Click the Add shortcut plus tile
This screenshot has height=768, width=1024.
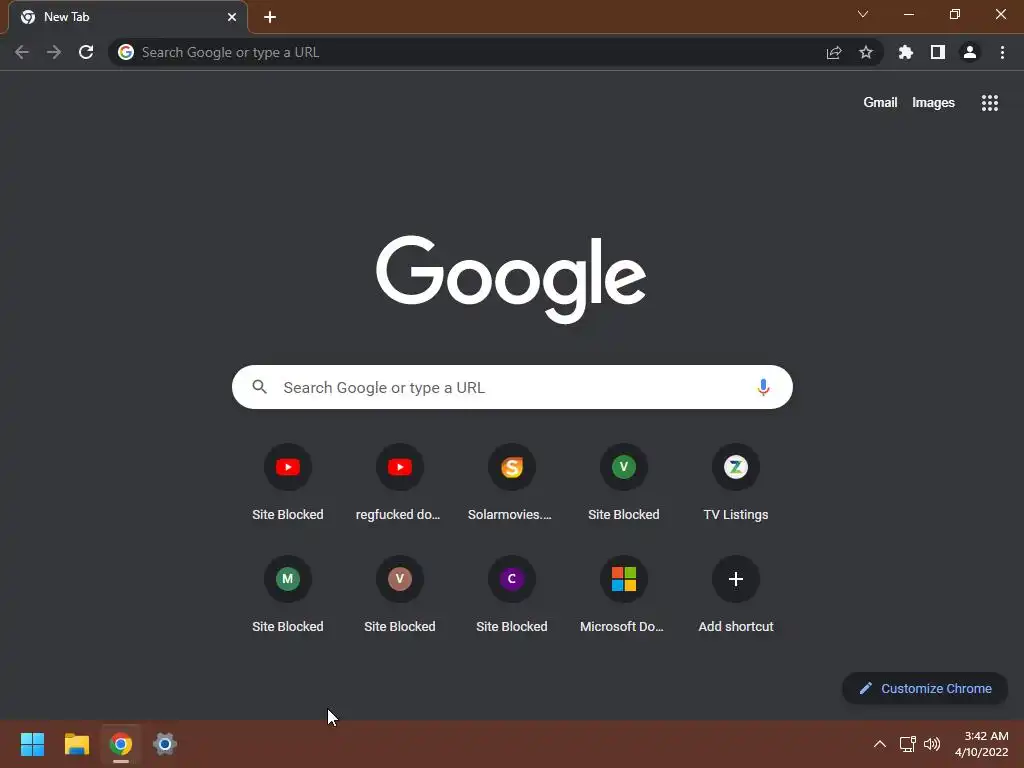(735, 595)
